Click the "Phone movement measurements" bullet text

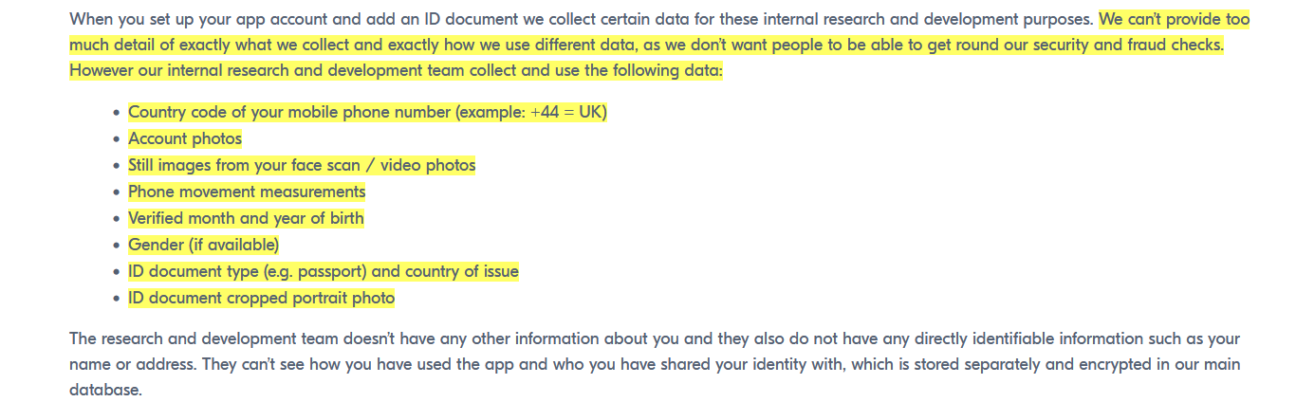click(246, 191)
